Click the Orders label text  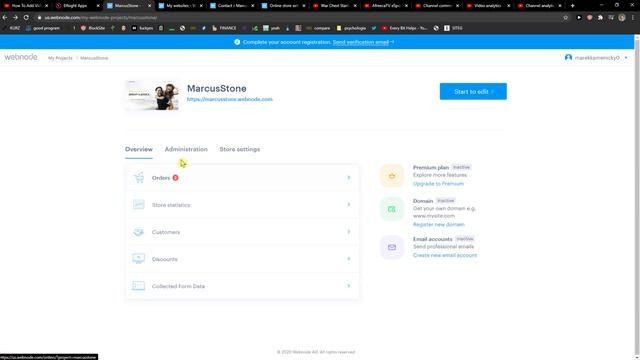click(x=161, y=178)
